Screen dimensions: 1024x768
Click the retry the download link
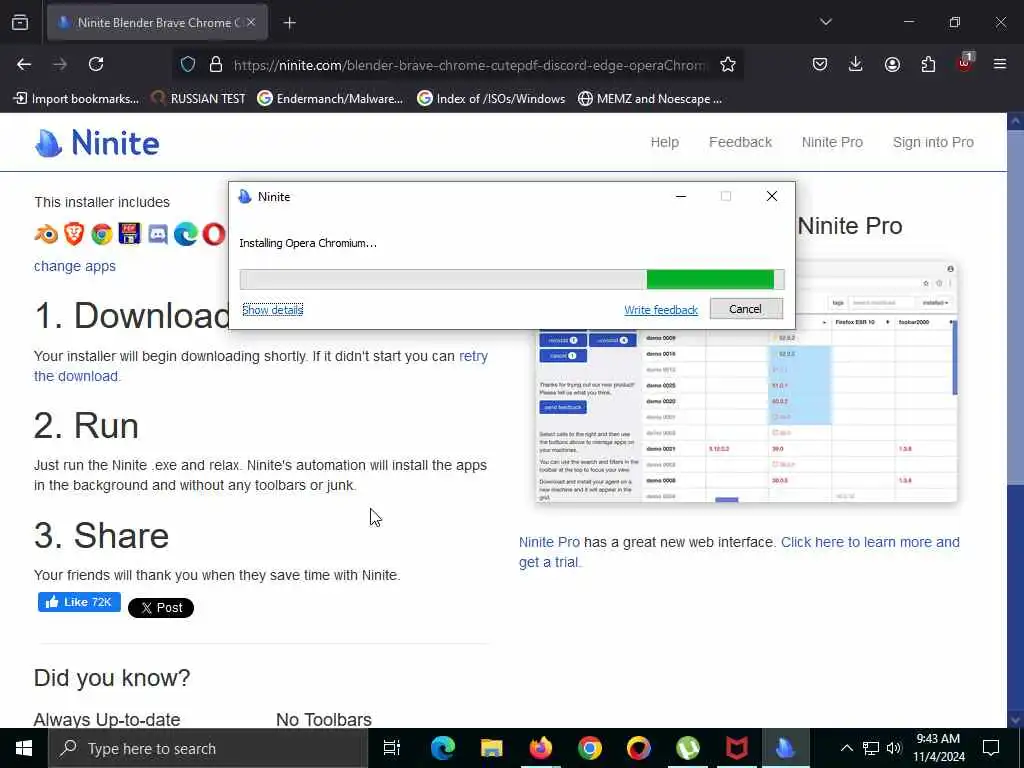(x=261, y=366)
